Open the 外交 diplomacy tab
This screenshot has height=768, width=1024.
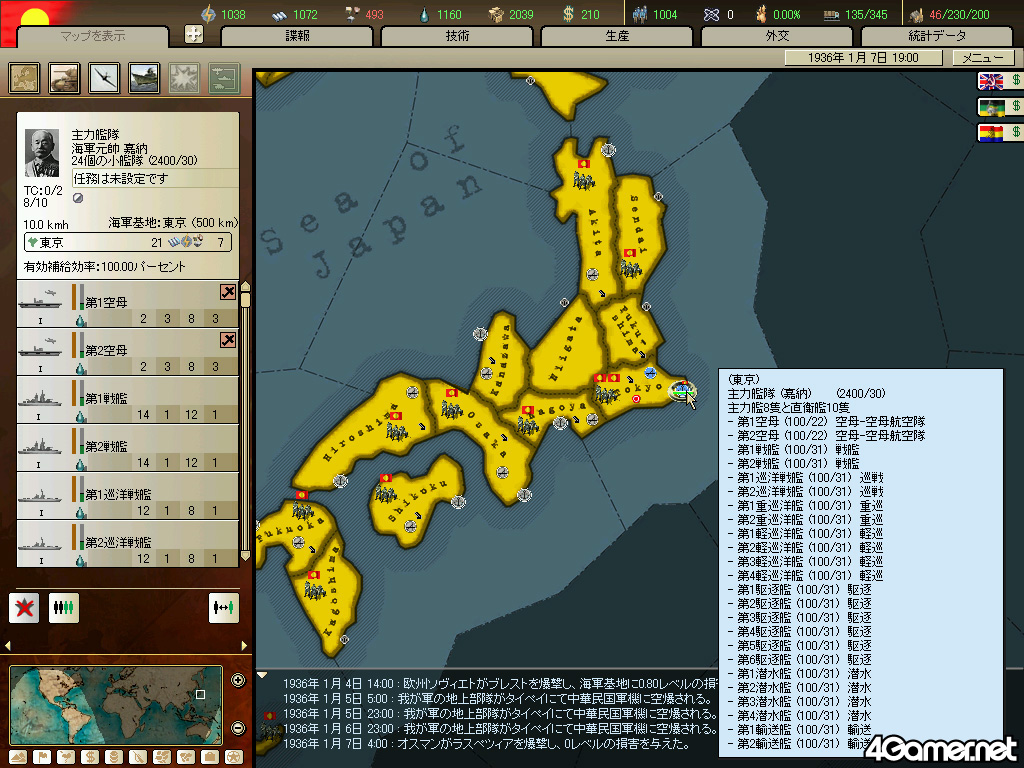(x=777, y=36)
